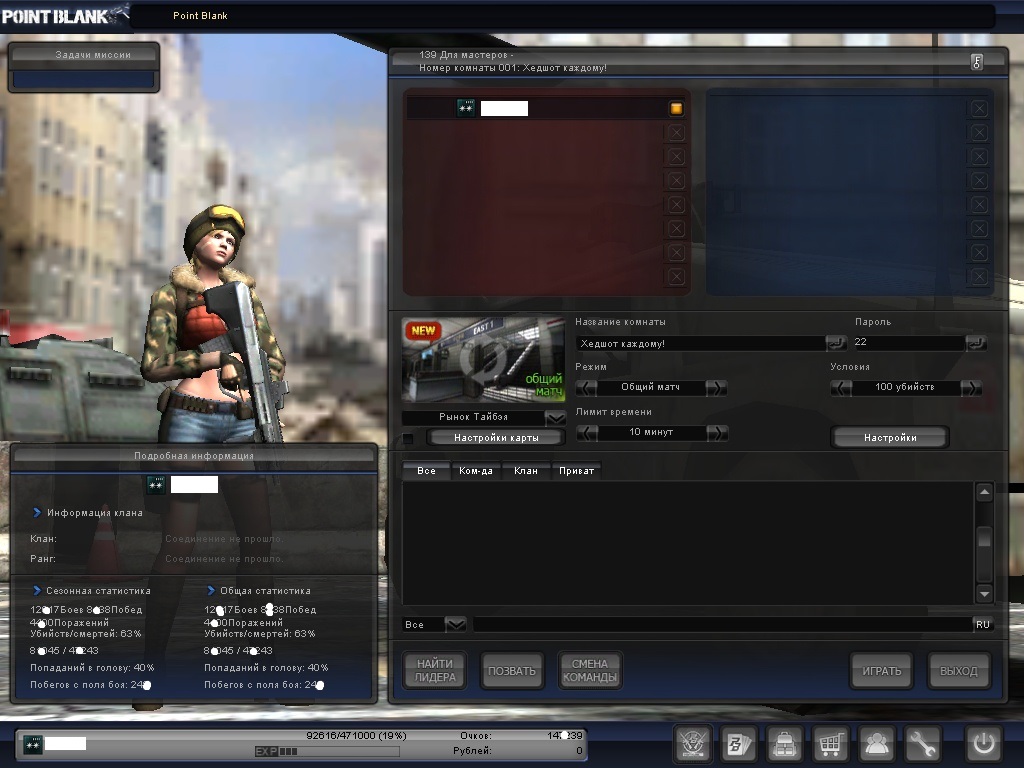Open the shop cart icon
The width and height of the screenshot is (1024, 768).
pos(831,744)
